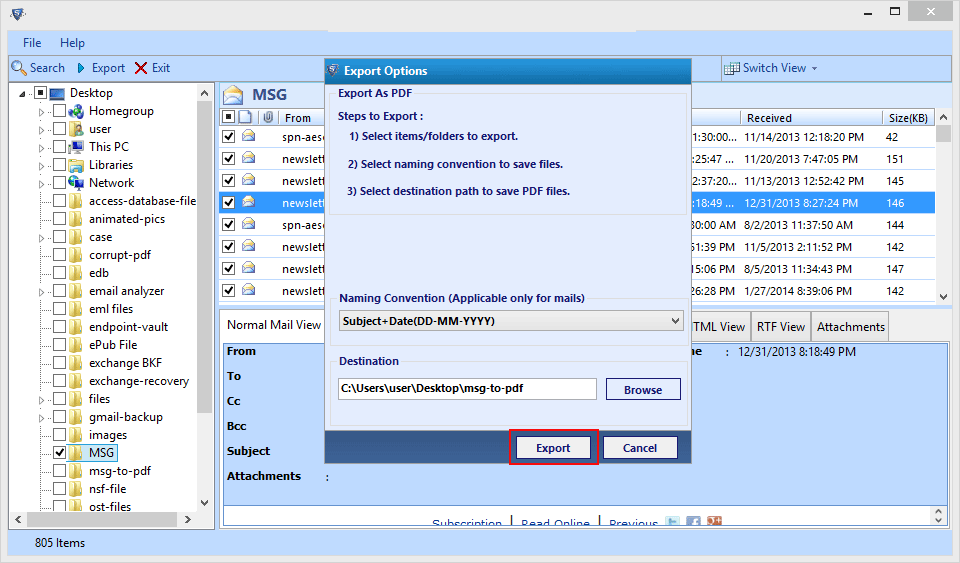Viewport: 960px width, 563px height.
Task: Check the exchange-recovery folder checkbox
Action: click(59, 381)
